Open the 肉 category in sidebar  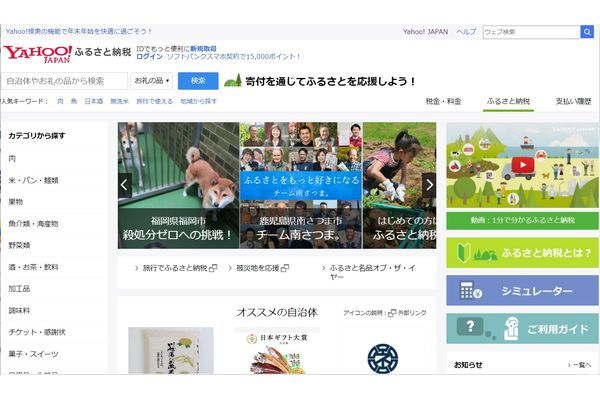(12, 158)
